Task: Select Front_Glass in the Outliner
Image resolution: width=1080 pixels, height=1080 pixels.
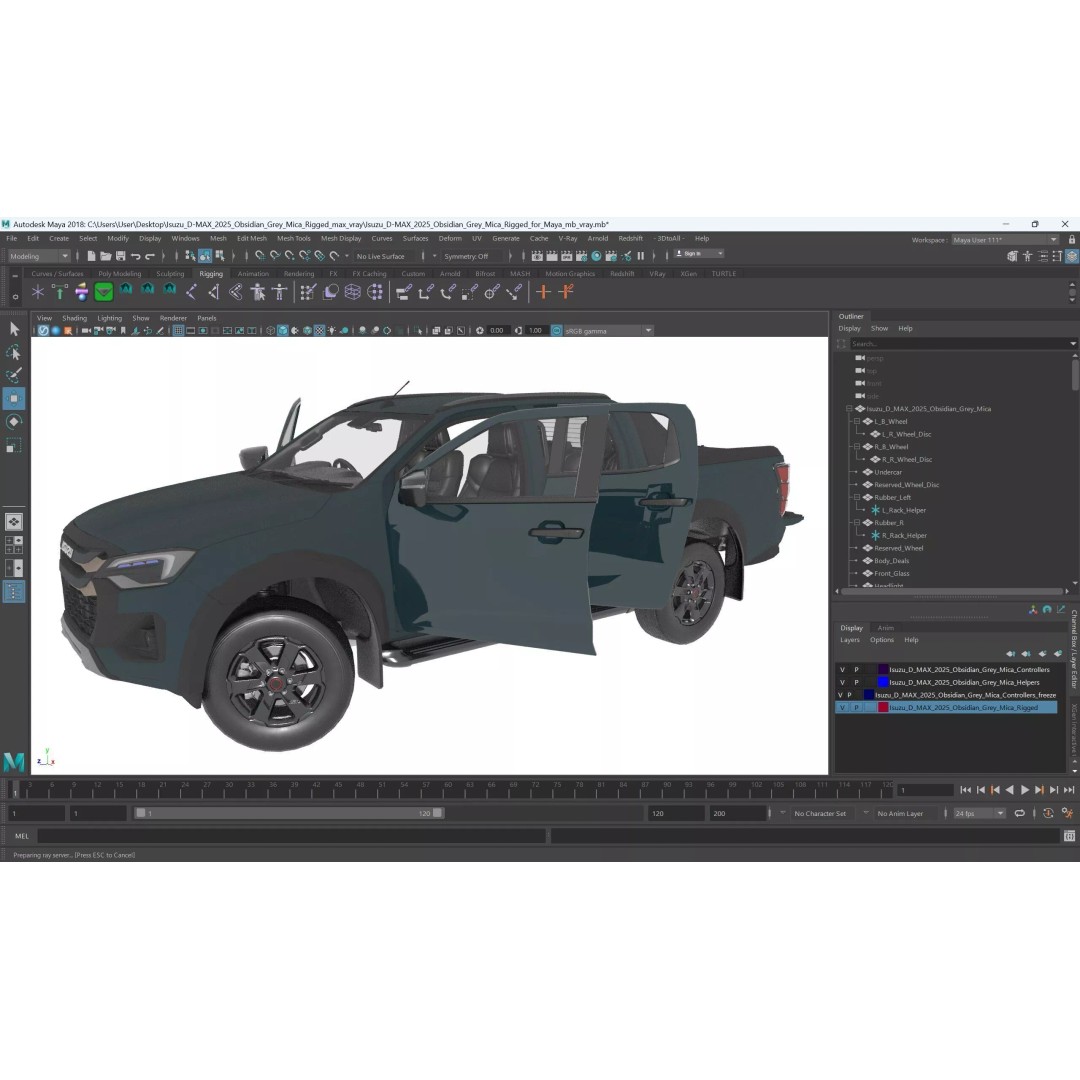Action: click(891, 573)
